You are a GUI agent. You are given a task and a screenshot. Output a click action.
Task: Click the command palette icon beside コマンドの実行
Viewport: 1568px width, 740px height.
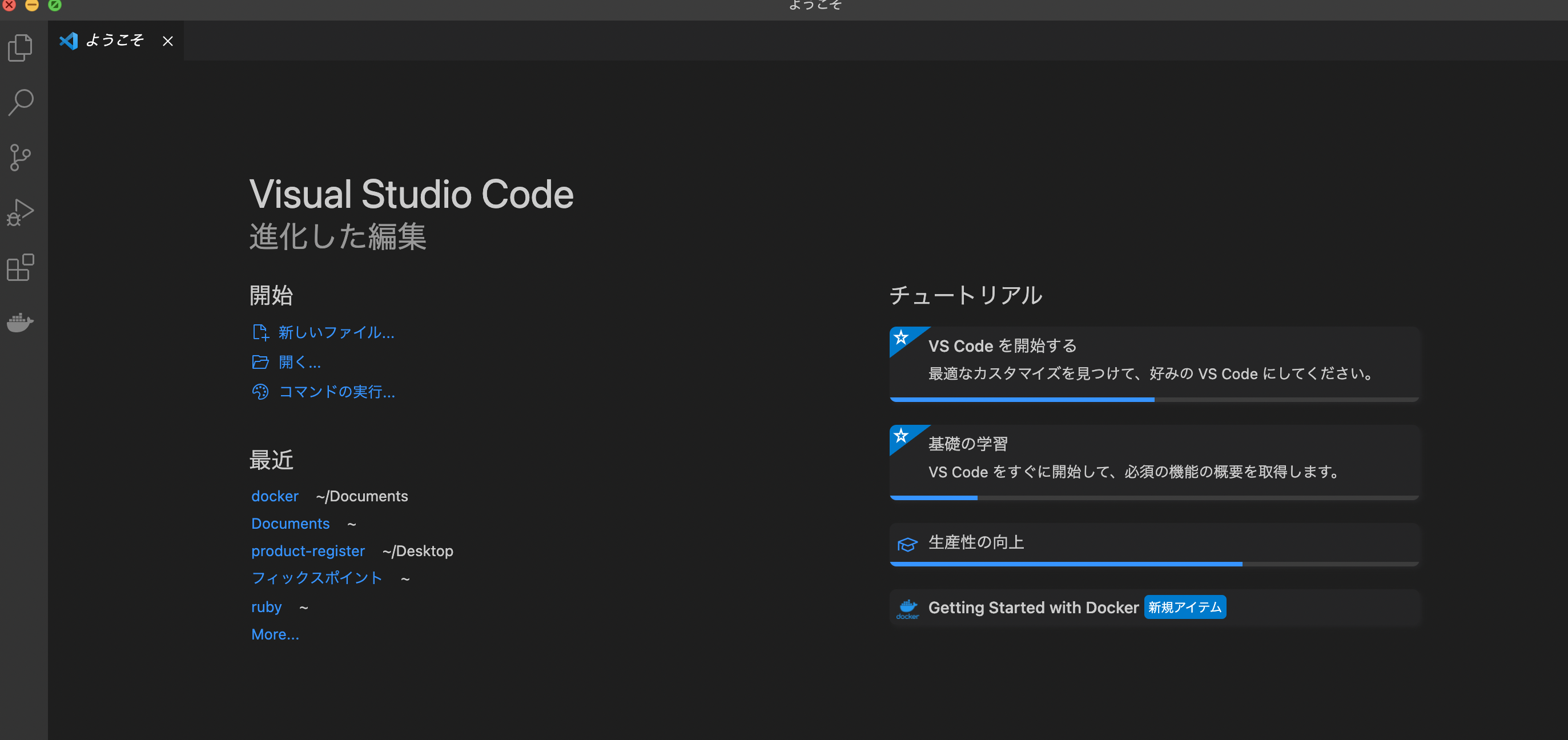(260, 392)
